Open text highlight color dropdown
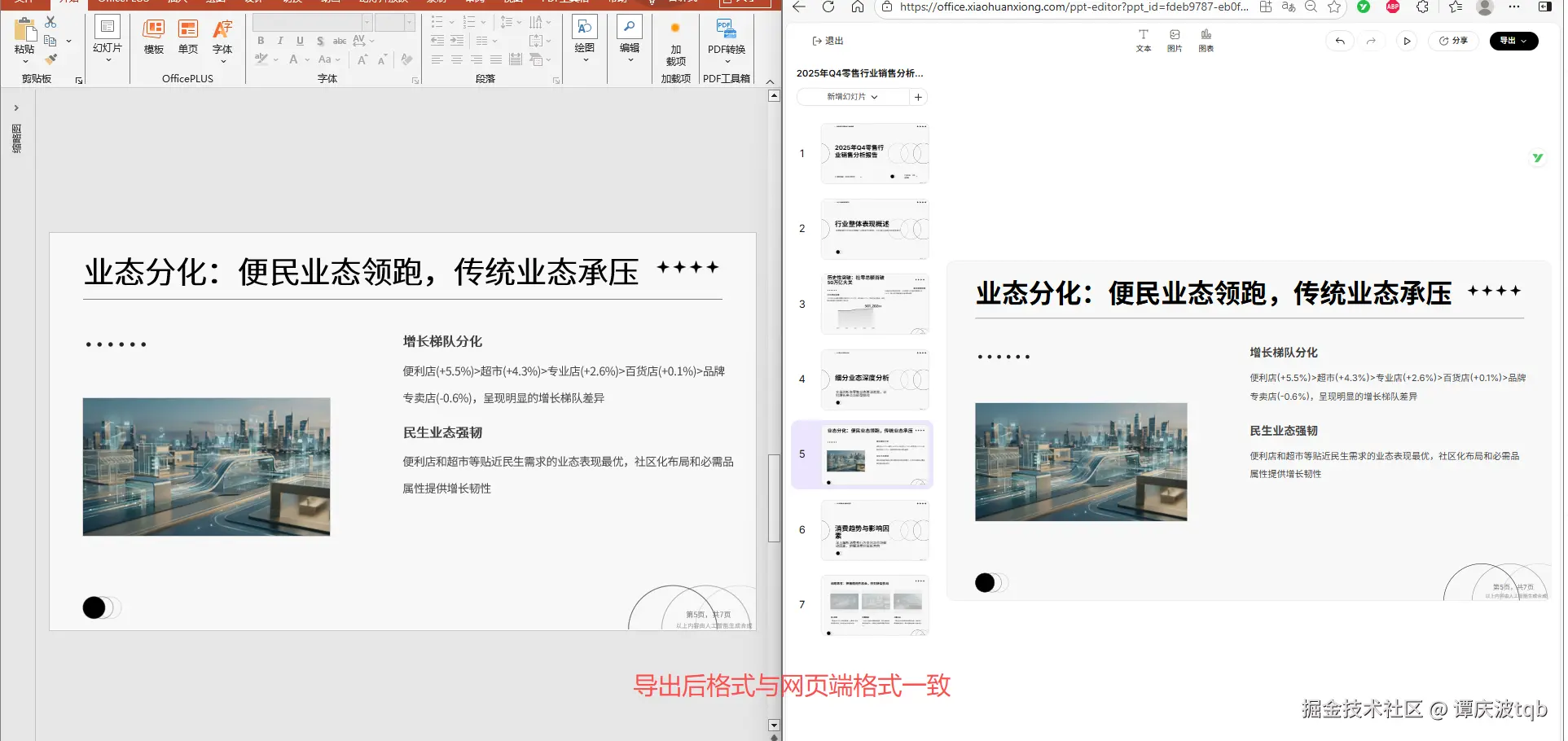1568x741 pixels. click(x=275, y=59)
